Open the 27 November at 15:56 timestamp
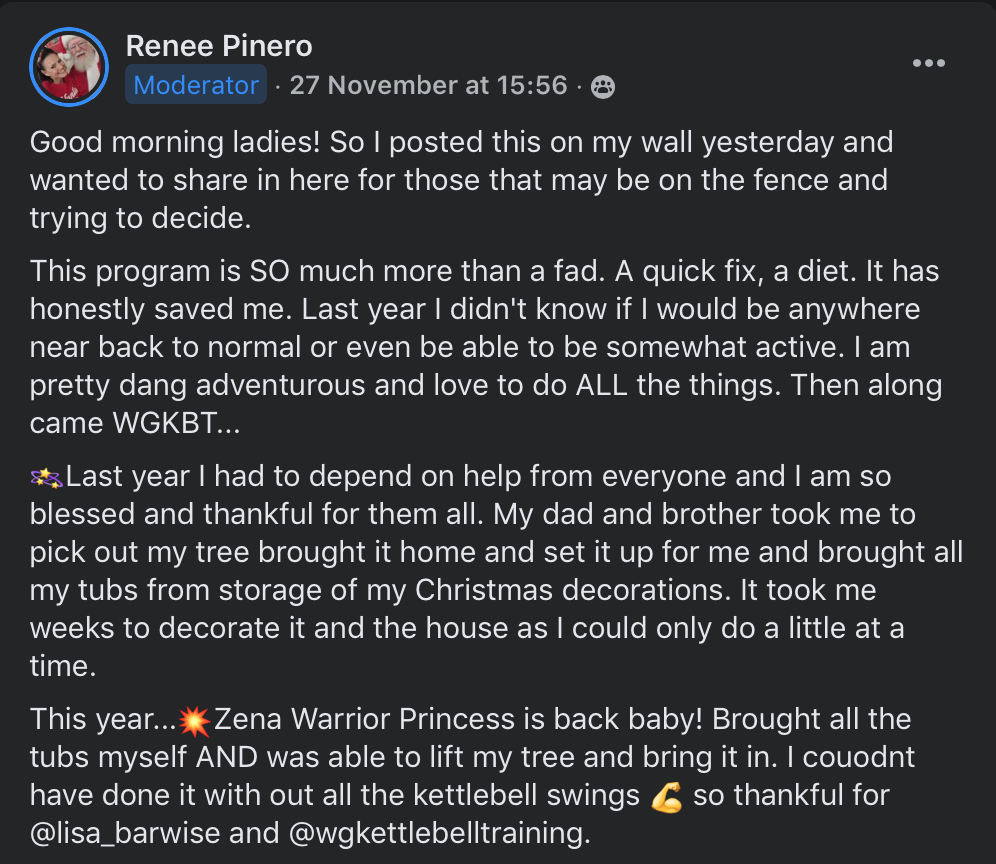 428,85
